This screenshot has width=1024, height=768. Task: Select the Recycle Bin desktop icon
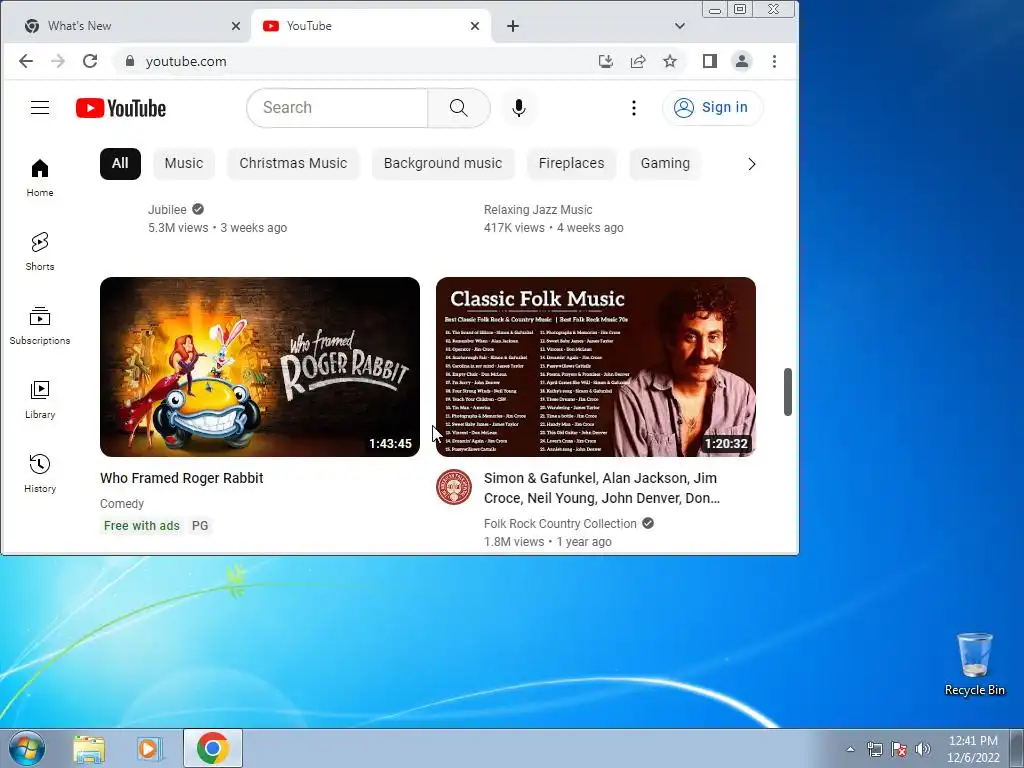point(975,664)
